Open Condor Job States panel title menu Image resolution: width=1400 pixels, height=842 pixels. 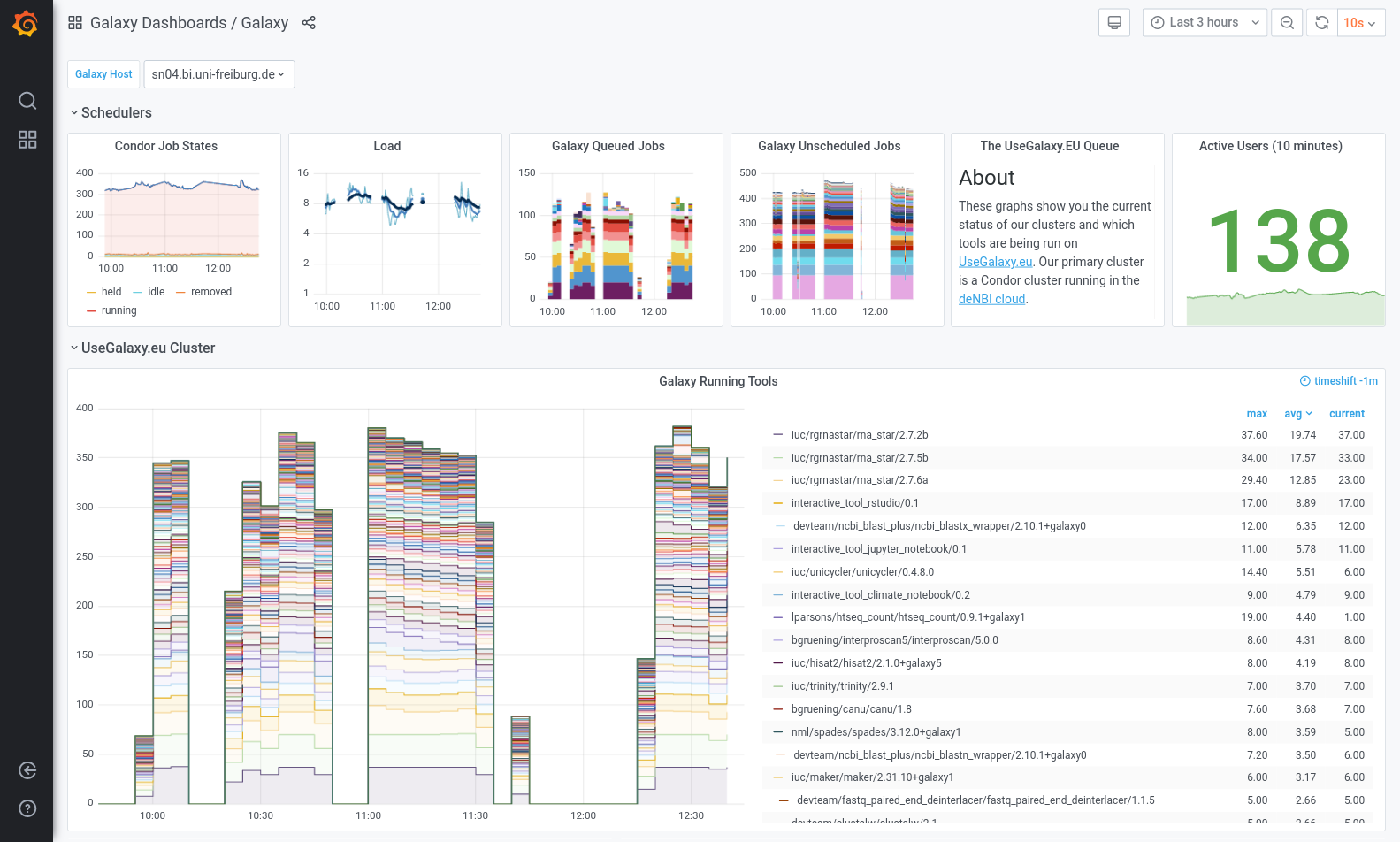click(166, 146)
